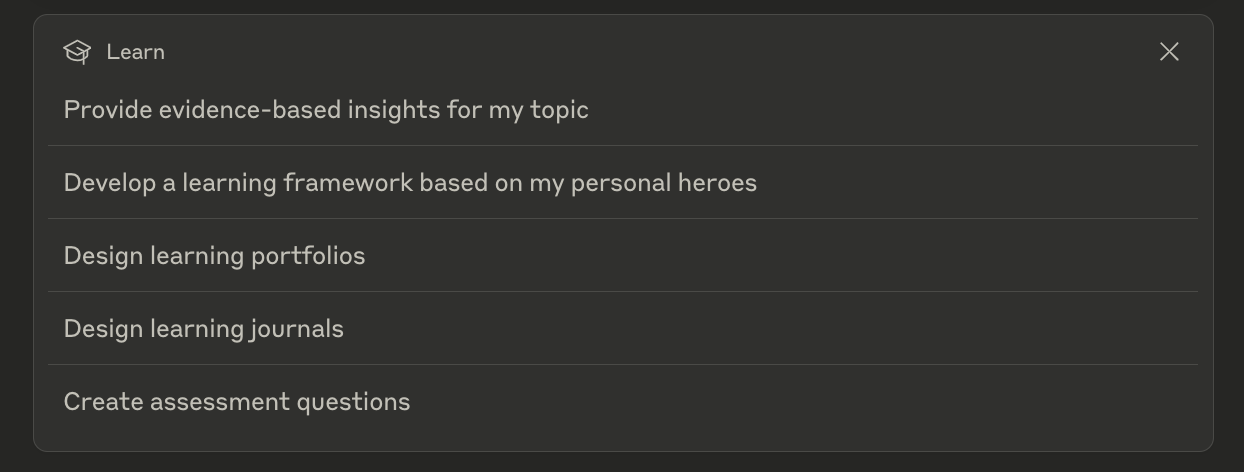Choose Create assessment questions option
Viewport: 1244px width, 472px height.
pos(622,402)
